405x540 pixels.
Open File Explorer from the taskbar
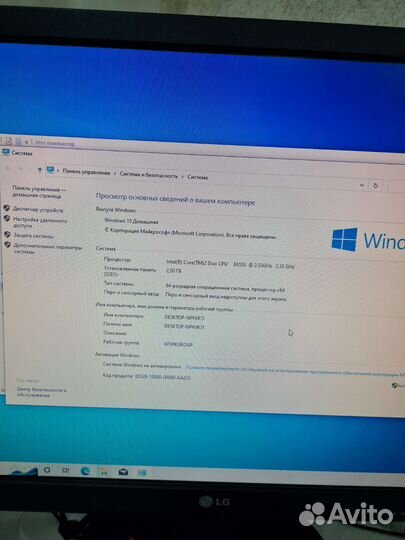click(104, 472)
